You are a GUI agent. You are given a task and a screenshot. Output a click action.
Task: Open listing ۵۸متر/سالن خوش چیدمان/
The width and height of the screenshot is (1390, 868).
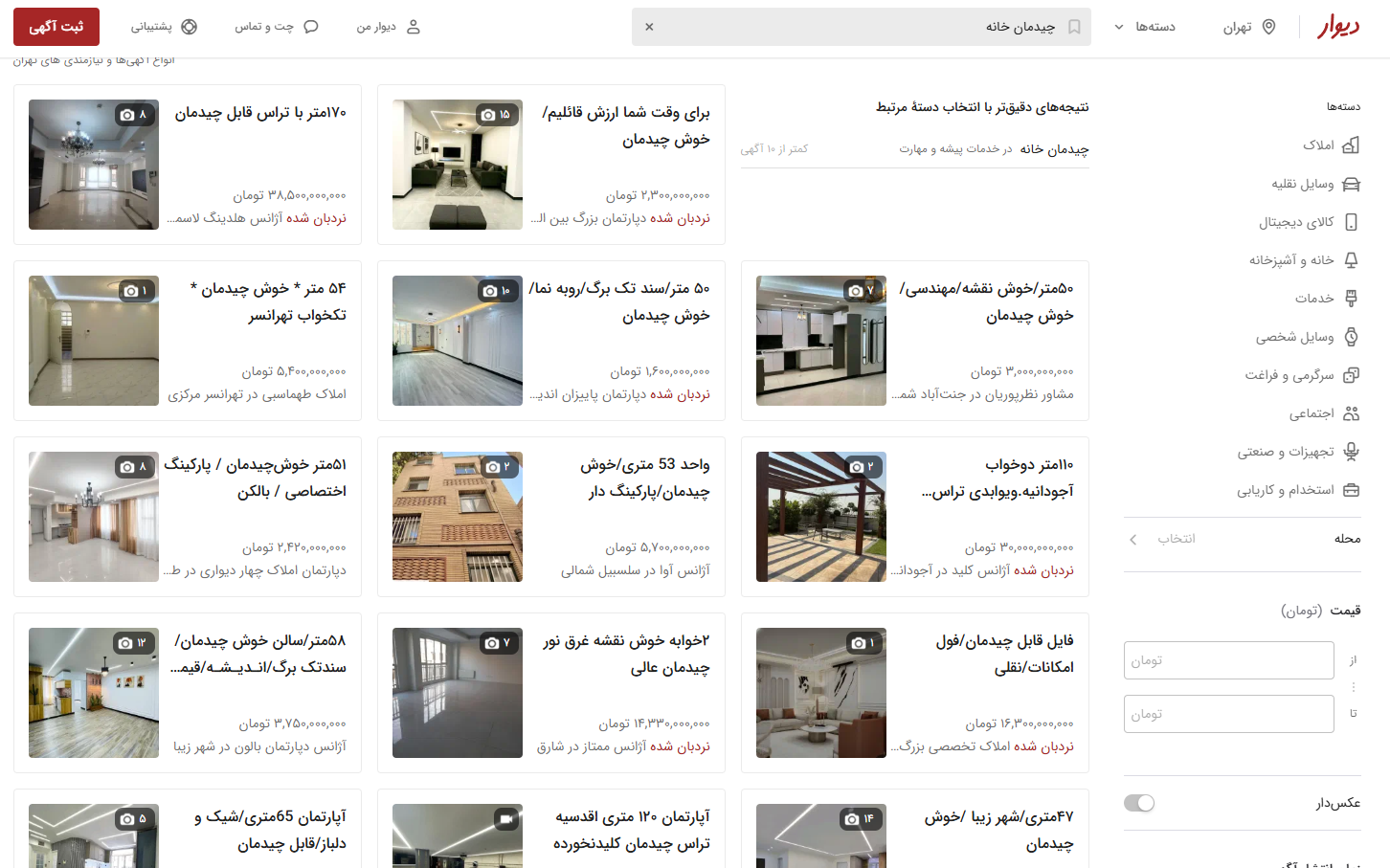(188, 693)
